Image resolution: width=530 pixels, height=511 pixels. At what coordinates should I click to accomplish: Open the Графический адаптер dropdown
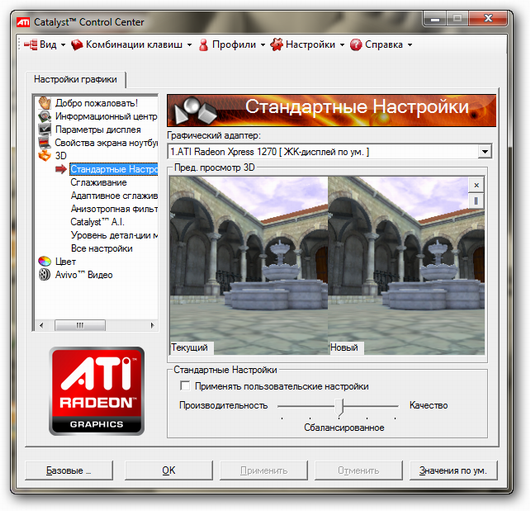tap(485, 151)
